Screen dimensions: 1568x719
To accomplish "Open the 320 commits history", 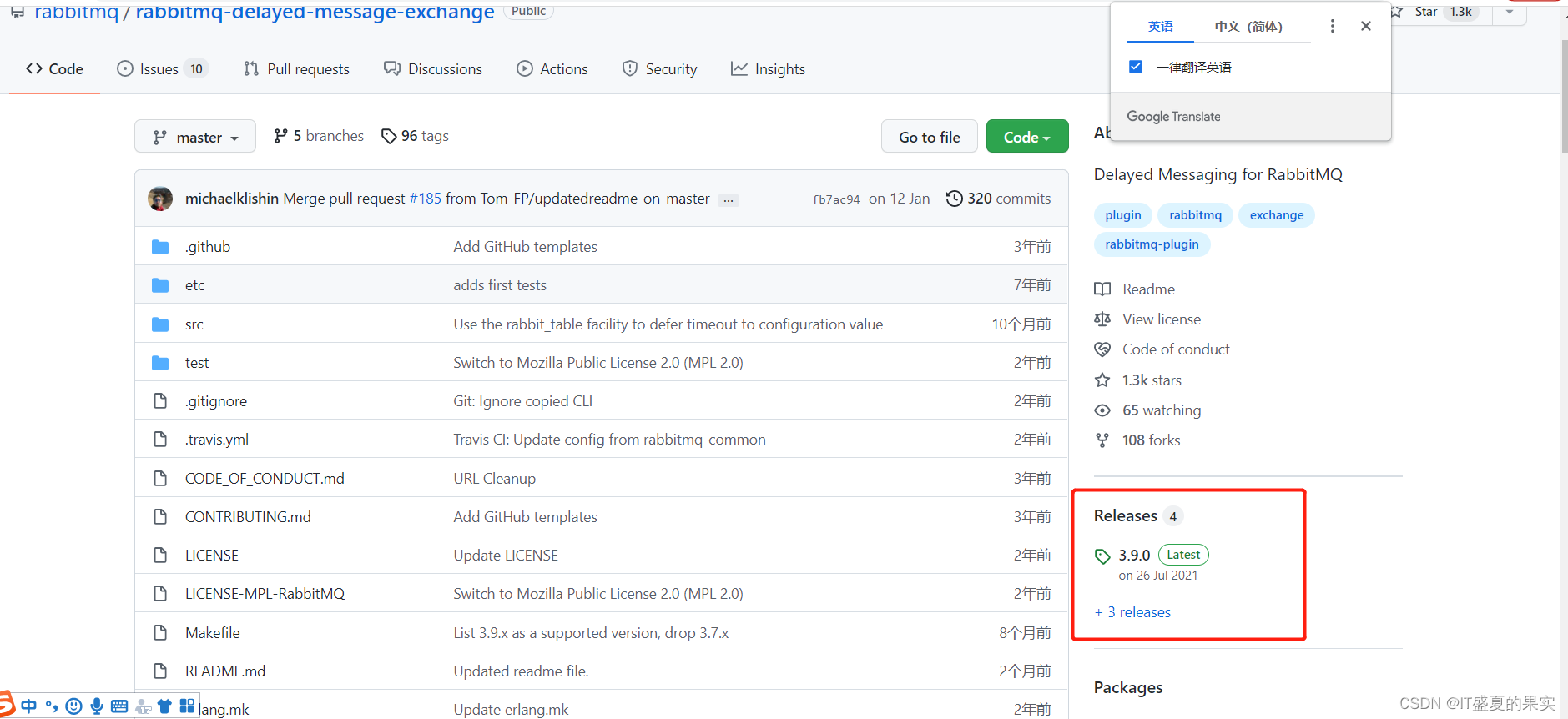I will 998,199.
